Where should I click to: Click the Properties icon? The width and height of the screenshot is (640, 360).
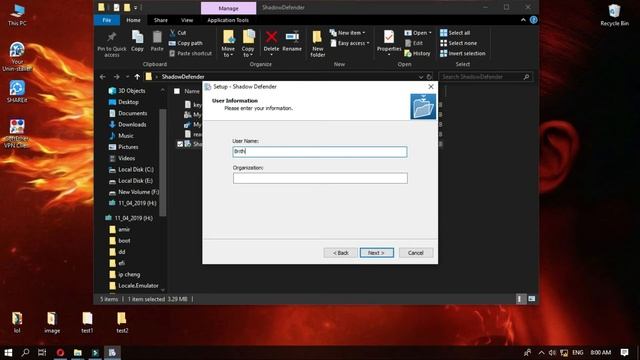(389, 38)
